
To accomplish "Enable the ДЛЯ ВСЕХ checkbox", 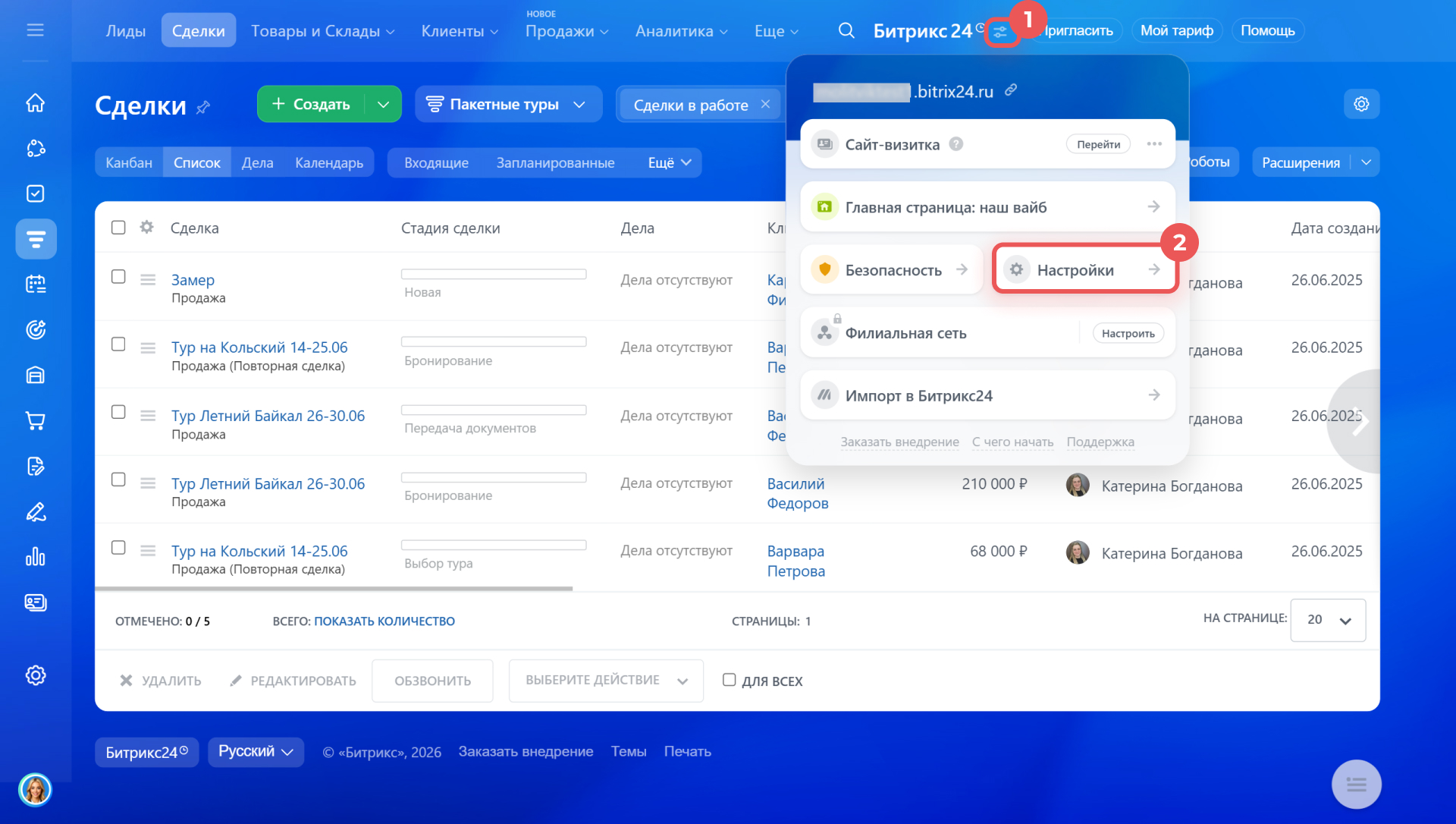I will click(x=729, y=680).
